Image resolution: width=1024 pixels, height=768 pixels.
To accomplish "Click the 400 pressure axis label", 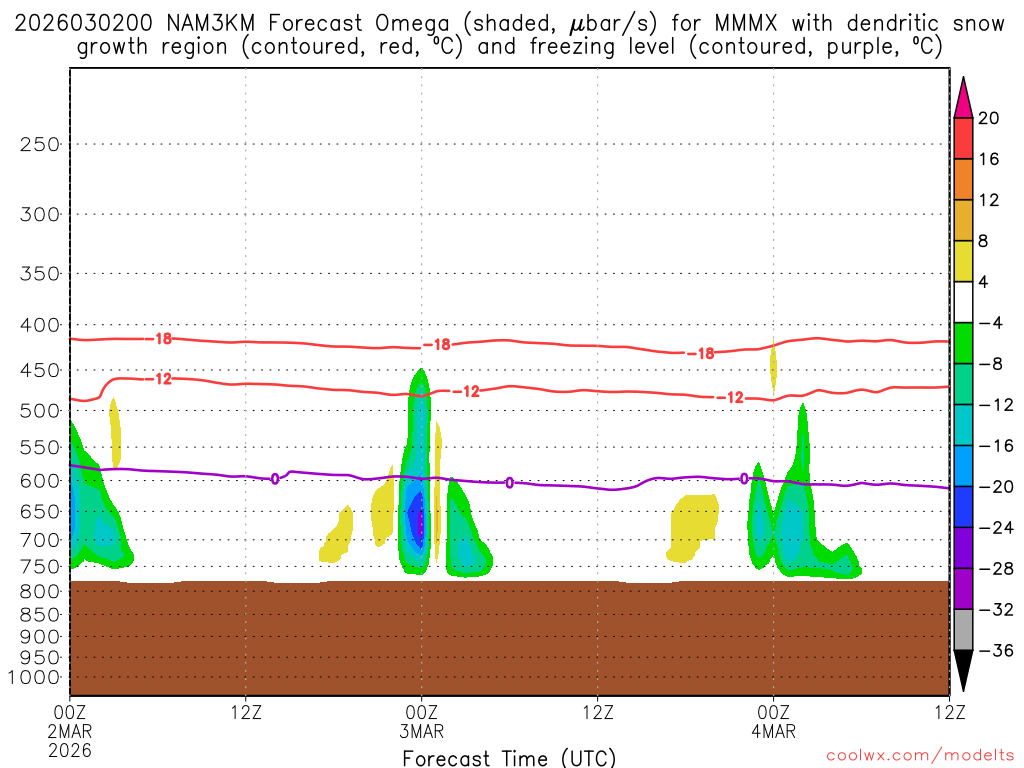I will point(40,325).
